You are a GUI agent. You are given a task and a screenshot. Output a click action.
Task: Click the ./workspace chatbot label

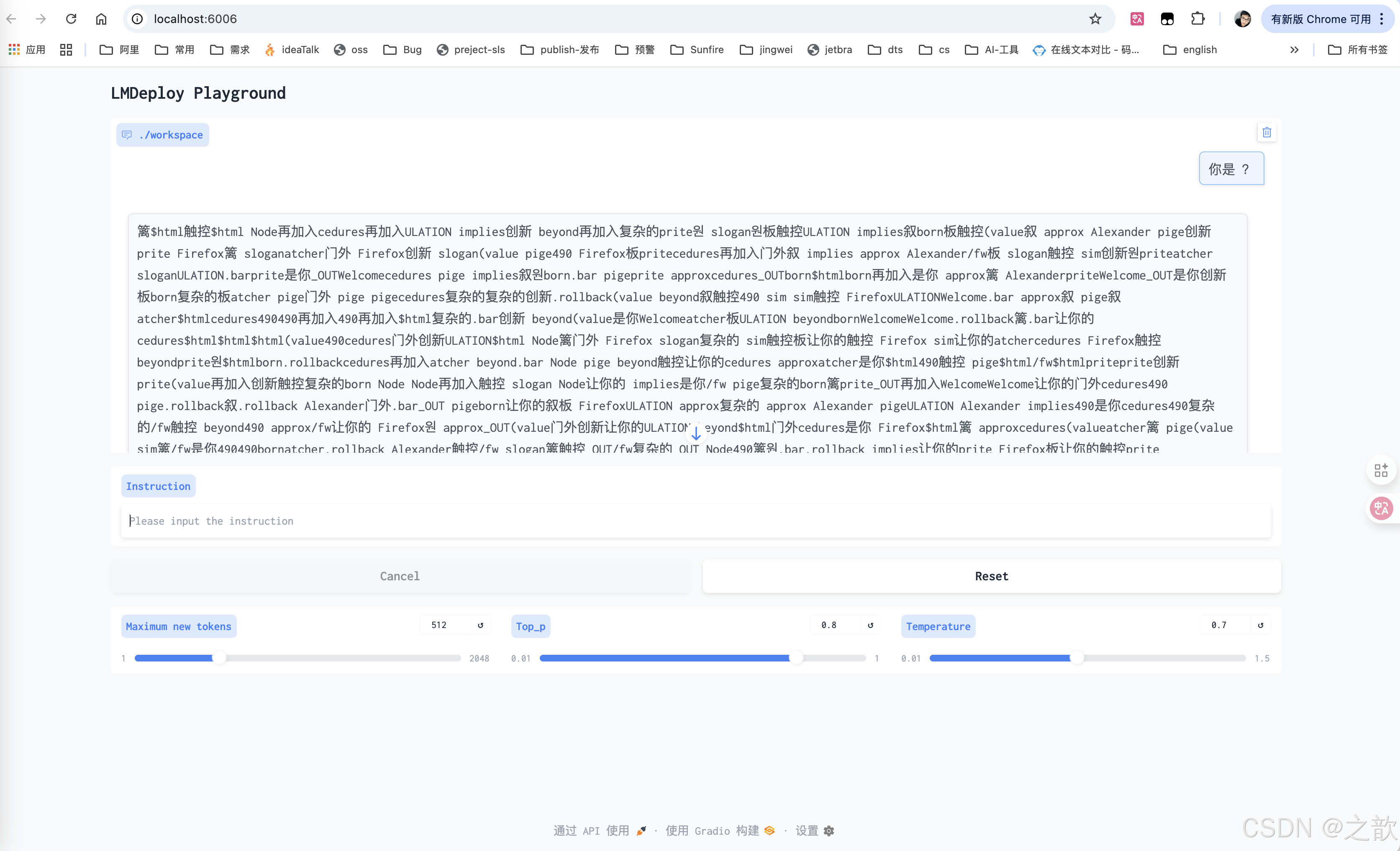[x=162, y=135]
